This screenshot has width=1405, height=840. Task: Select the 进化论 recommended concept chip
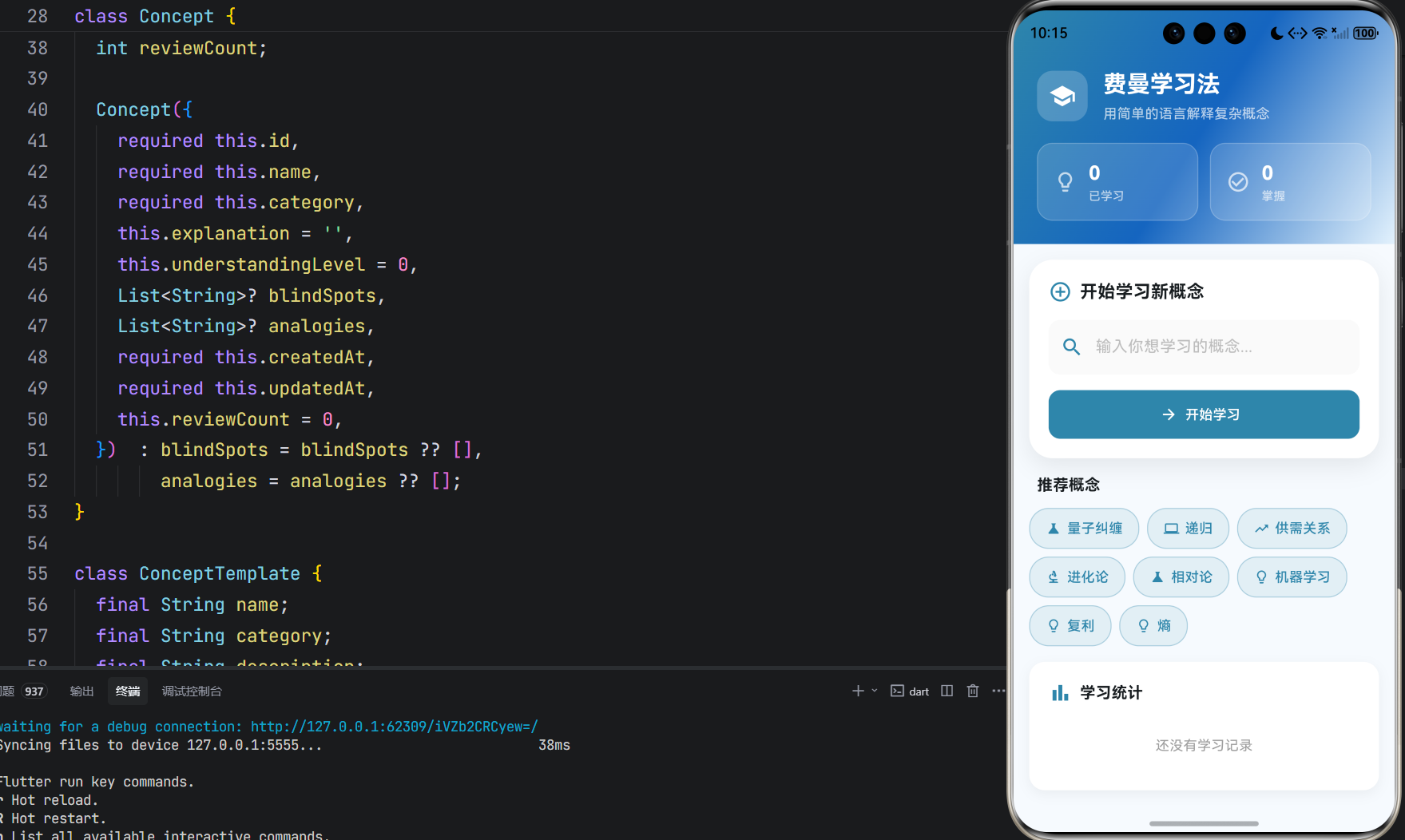coord(1077,577)
